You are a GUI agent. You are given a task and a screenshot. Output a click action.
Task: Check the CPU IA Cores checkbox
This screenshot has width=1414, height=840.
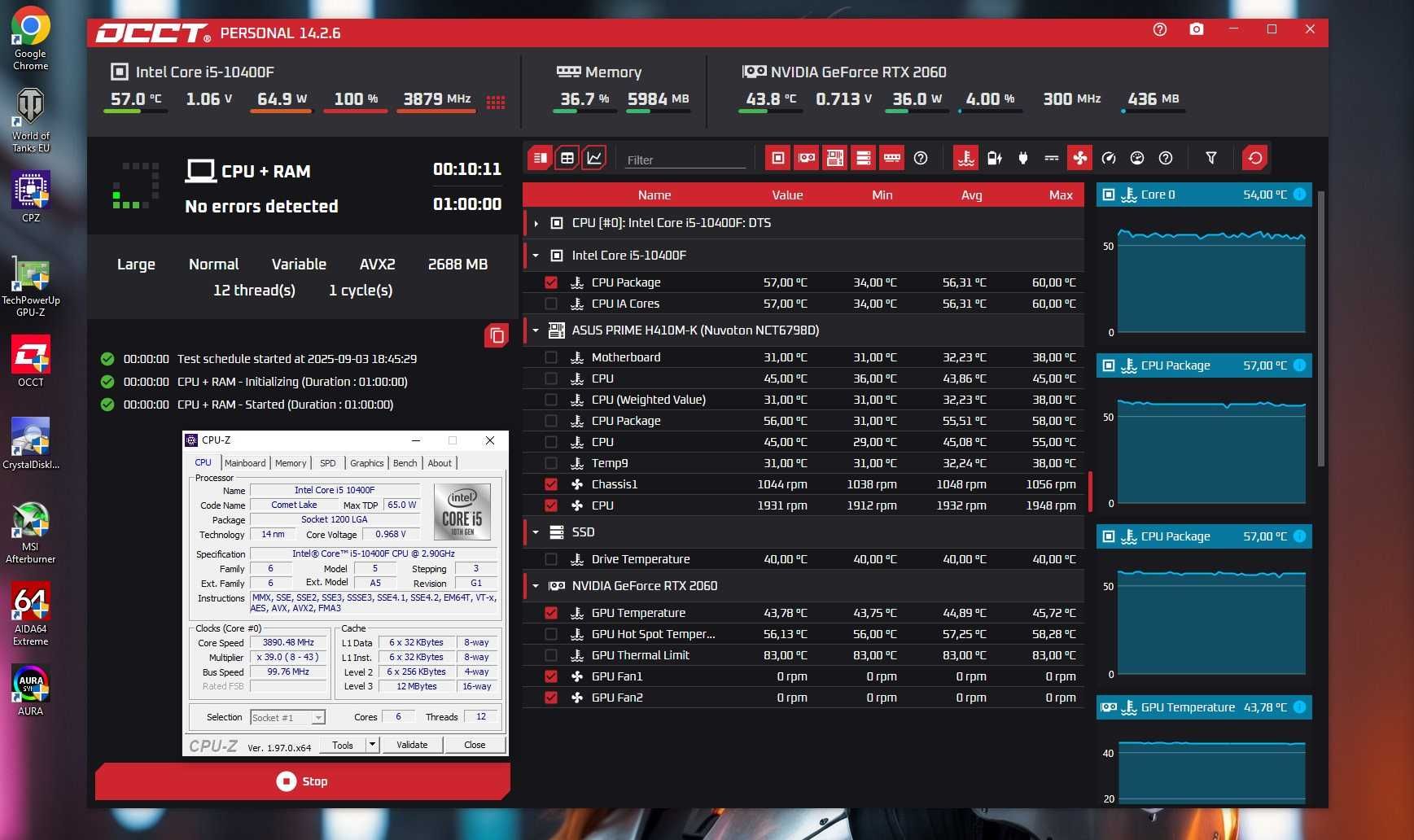click(551, 304)
